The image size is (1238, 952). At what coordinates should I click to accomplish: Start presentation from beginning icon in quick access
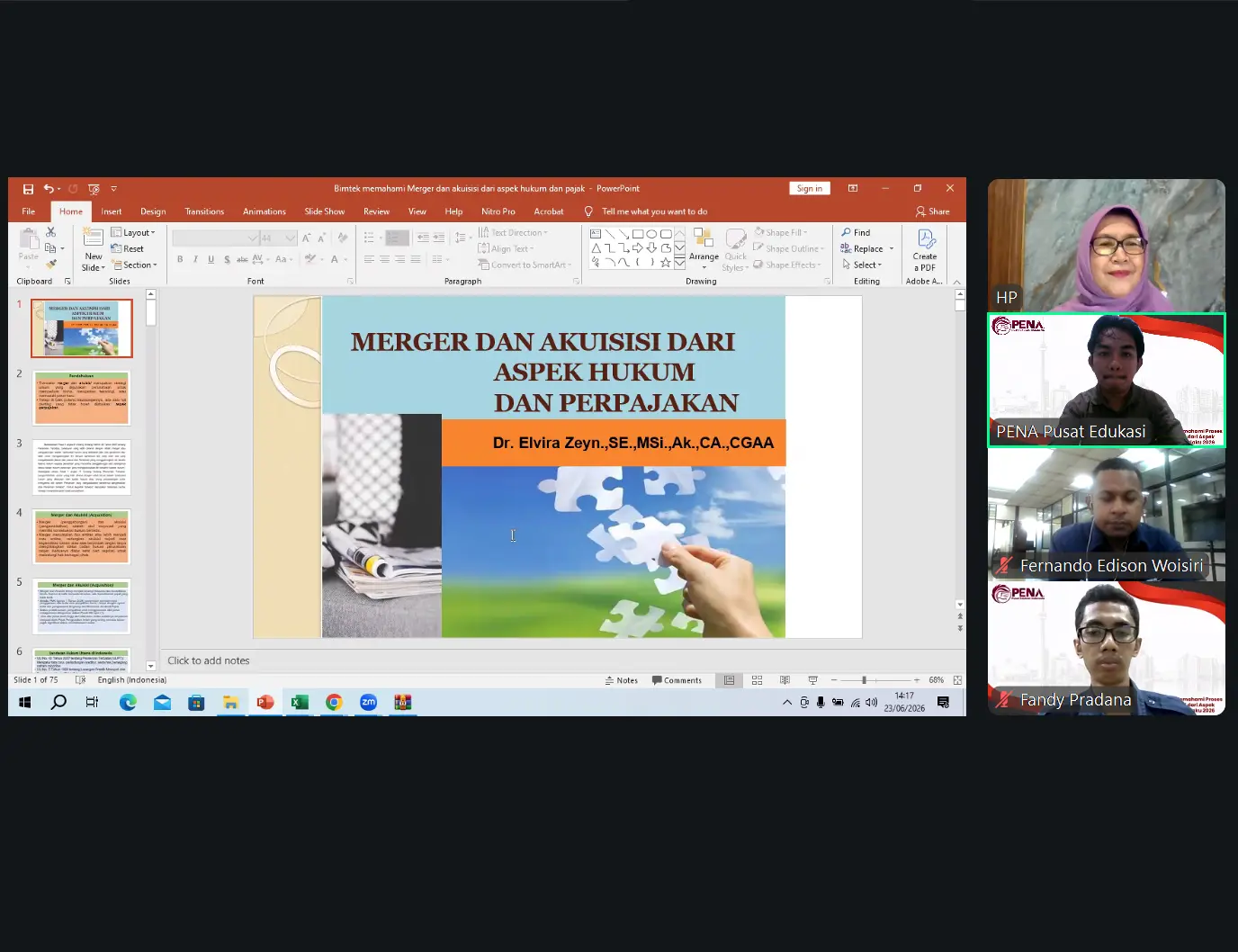[x=94, y=189]
